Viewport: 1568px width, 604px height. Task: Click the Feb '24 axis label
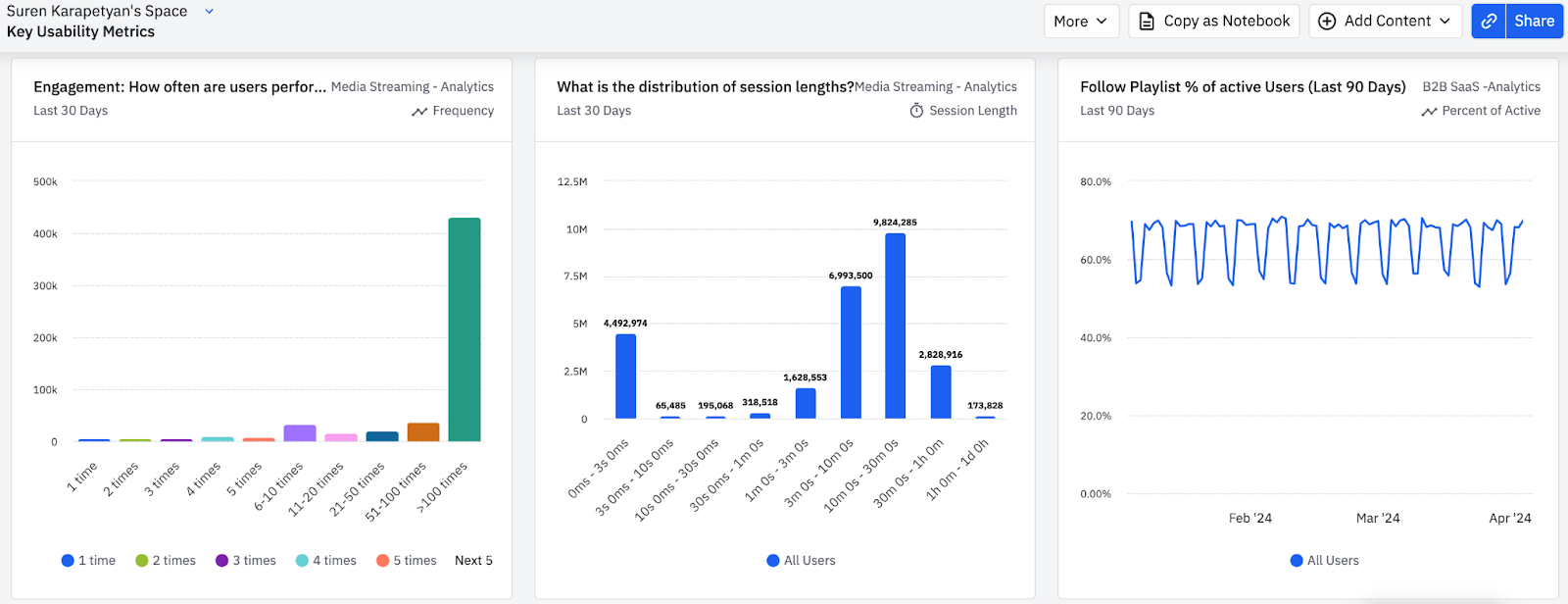click(1250, 519)
